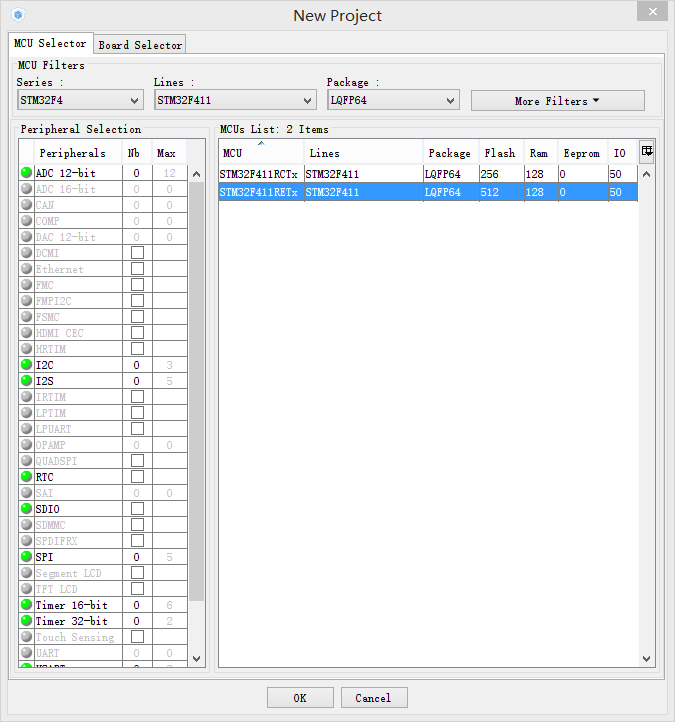Click grey status dot beside DCMI
Screen dimensions: 675x722
pyautogui.click(x=26, y=252)
